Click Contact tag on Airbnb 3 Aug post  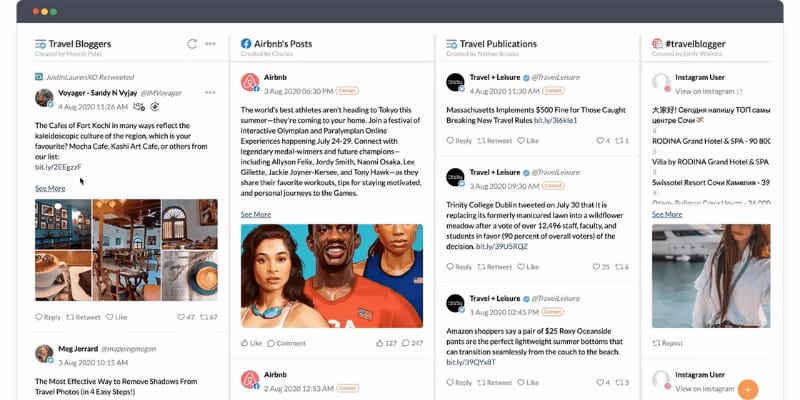point(347,91)
